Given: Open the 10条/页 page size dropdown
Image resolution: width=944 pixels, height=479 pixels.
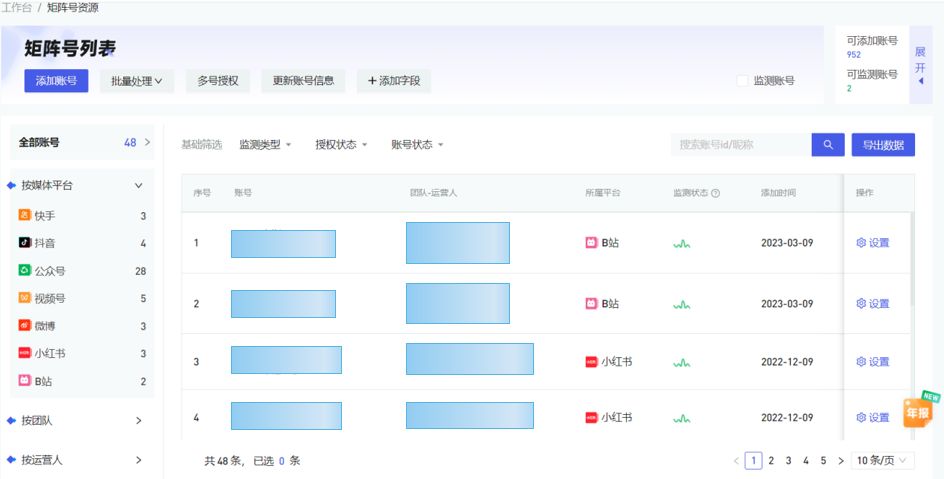Looking at the screenshot, I should pyautogui.click(x=882, y=460).
